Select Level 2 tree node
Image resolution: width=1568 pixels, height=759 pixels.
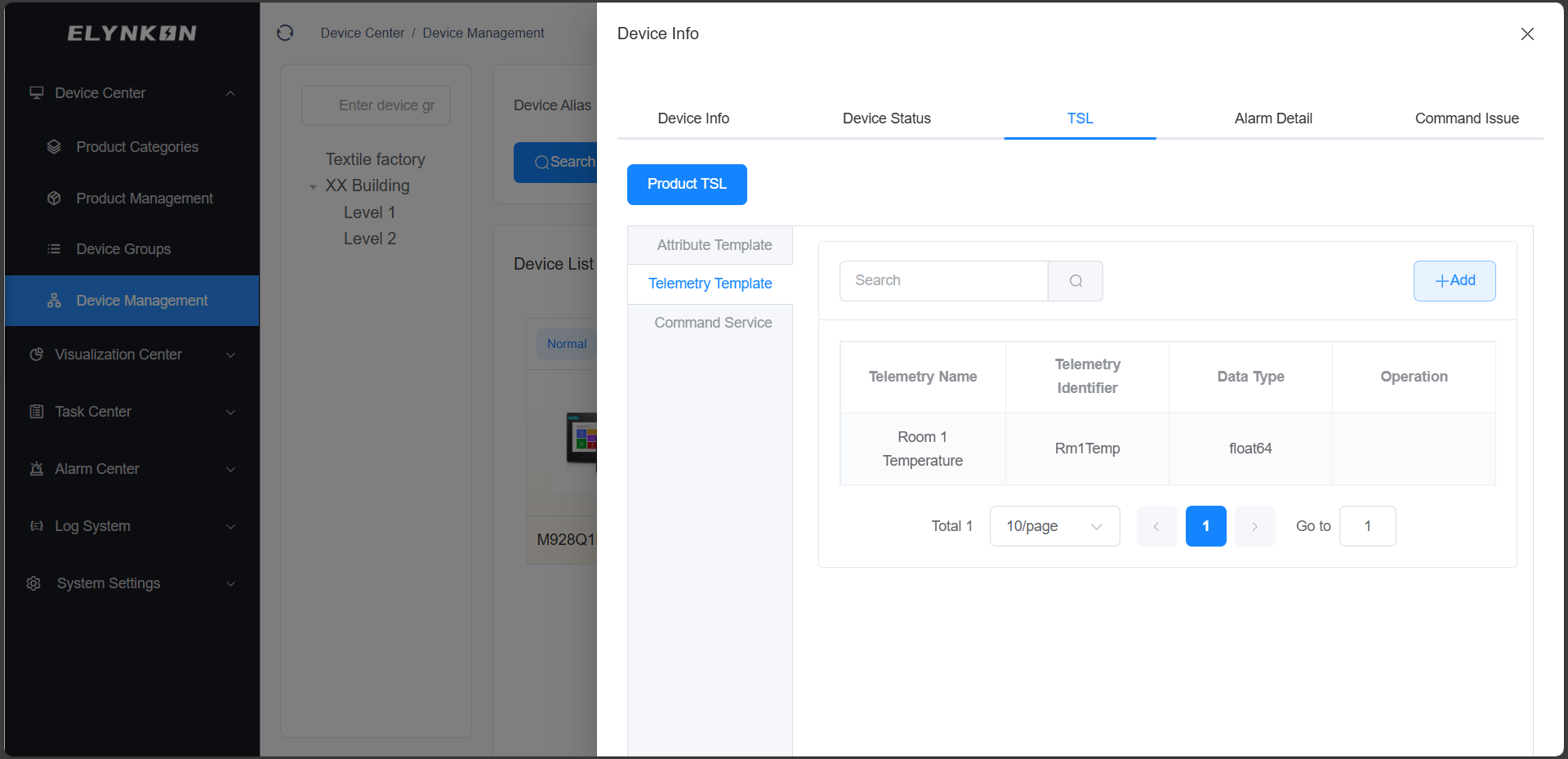(369, 239)
